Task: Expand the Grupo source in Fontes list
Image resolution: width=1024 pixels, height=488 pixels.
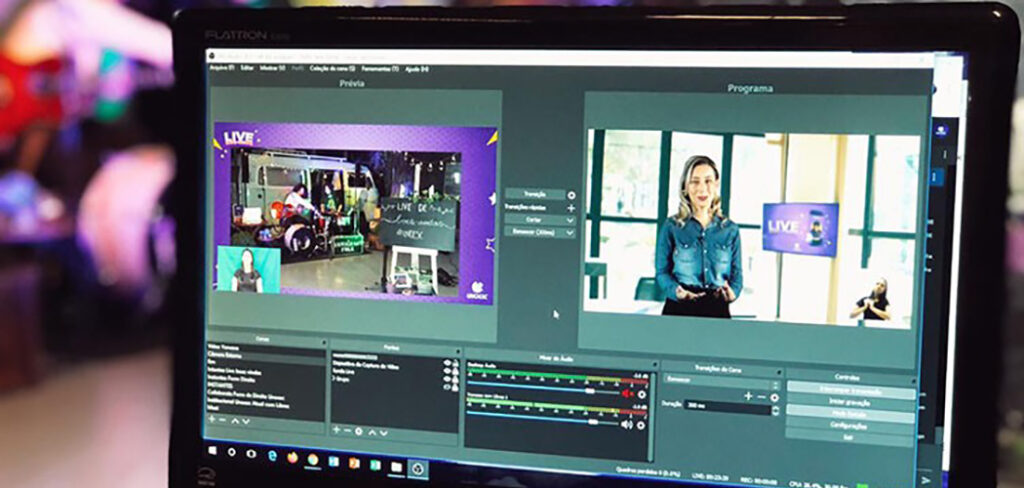Action: point(334,380)
